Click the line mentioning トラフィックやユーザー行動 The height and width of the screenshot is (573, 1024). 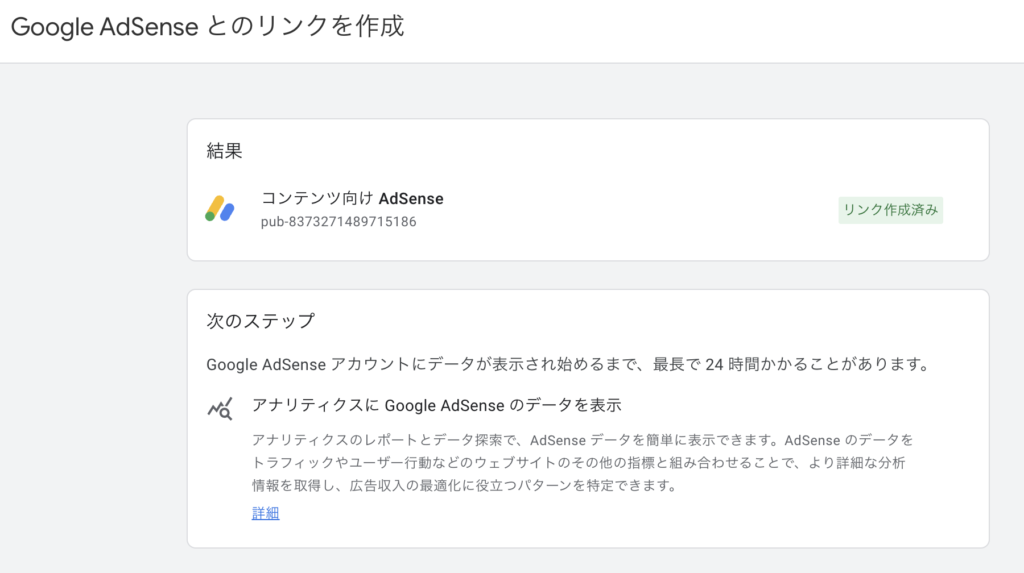(x=579, y=463)
